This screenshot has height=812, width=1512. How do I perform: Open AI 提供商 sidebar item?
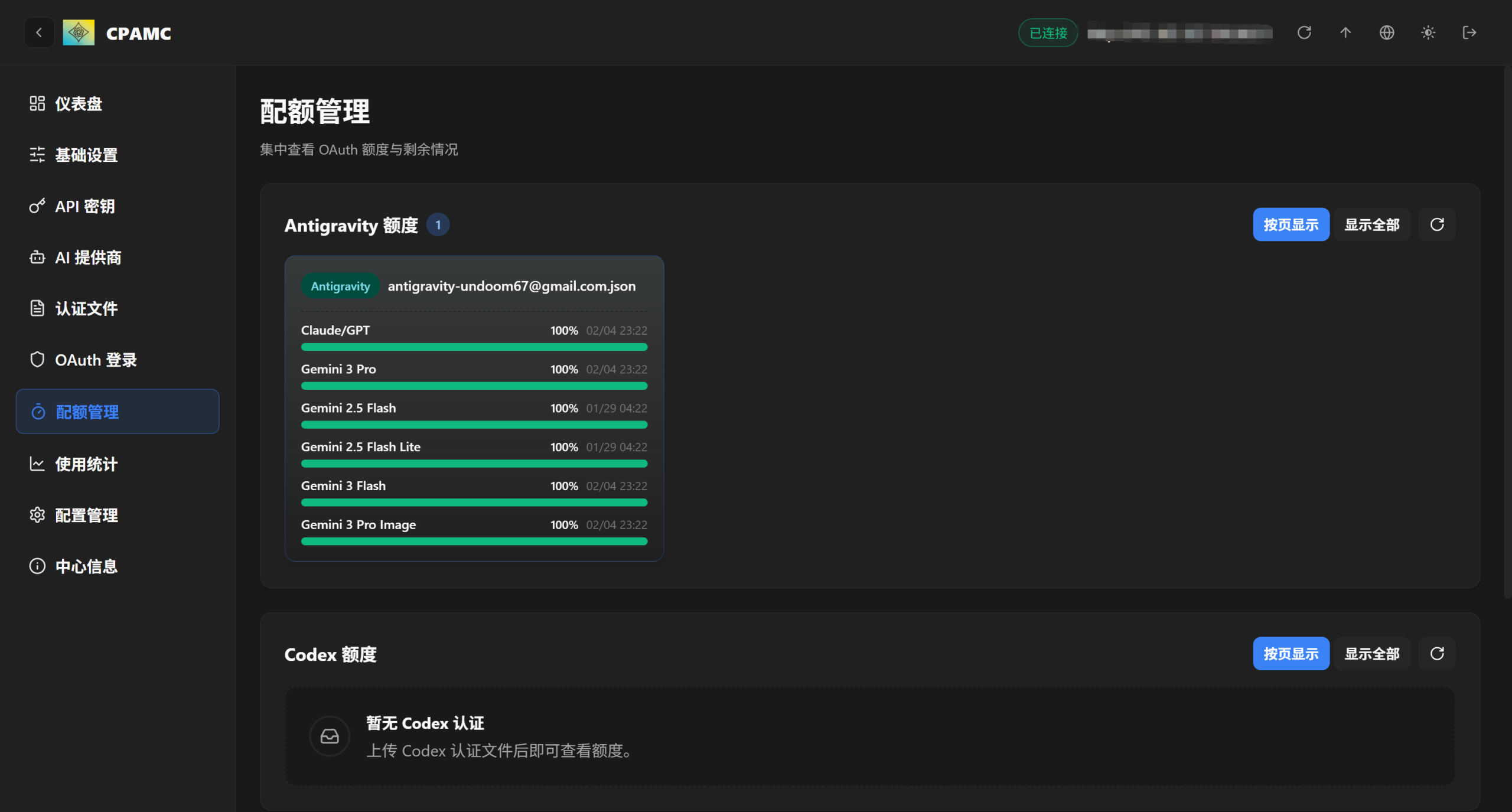[87, 257]
